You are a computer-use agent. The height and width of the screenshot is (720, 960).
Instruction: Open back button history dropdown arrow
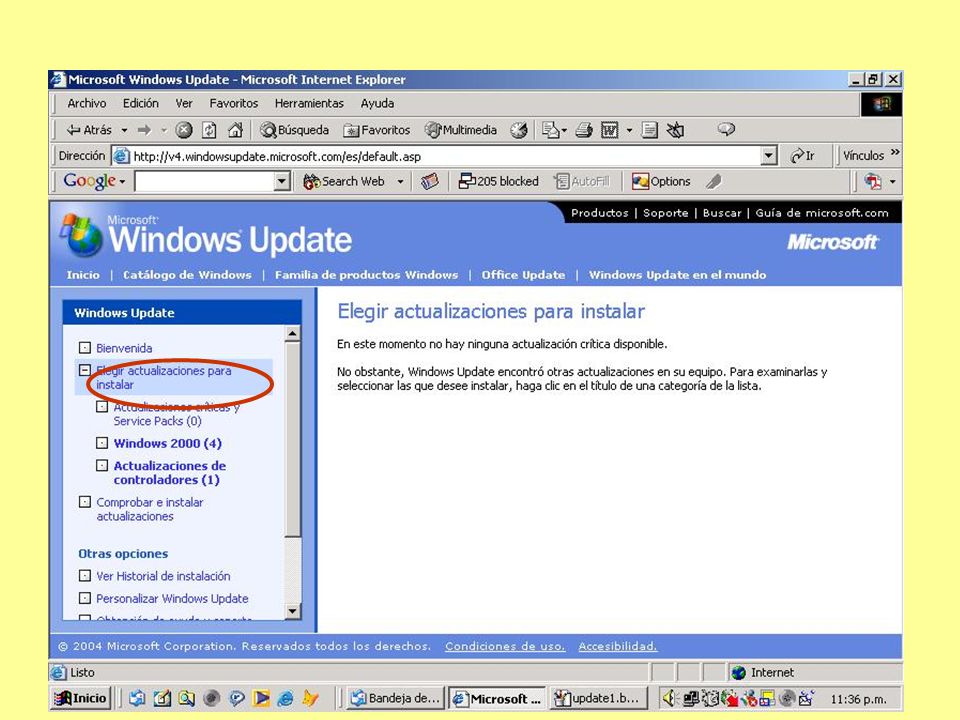(x=124, y=130)
